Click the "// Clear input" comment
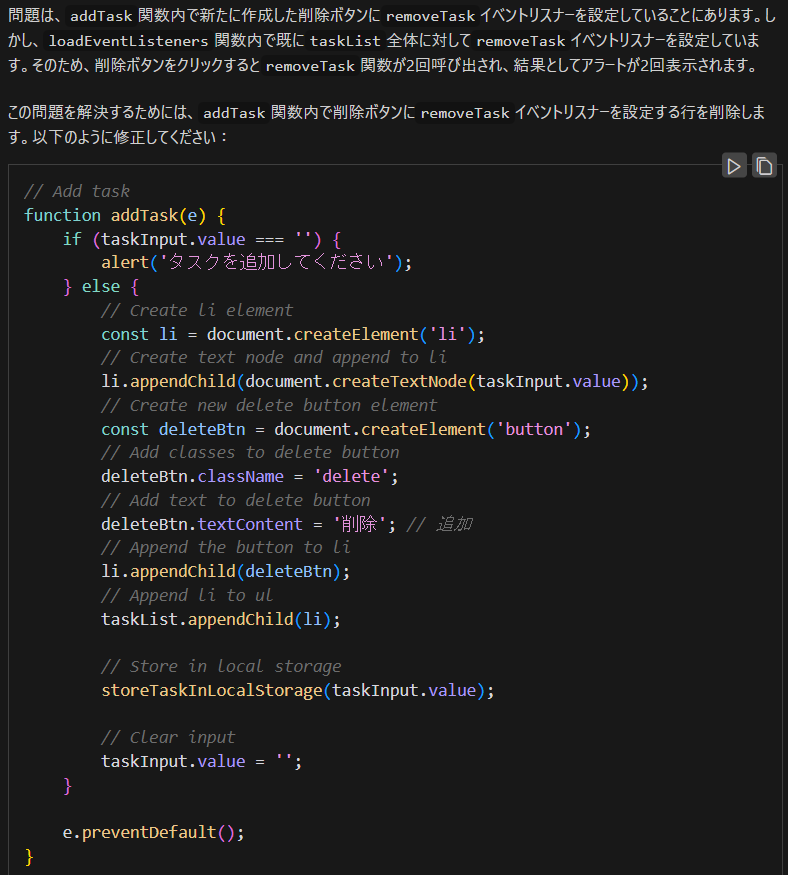 tap(167, 737)
